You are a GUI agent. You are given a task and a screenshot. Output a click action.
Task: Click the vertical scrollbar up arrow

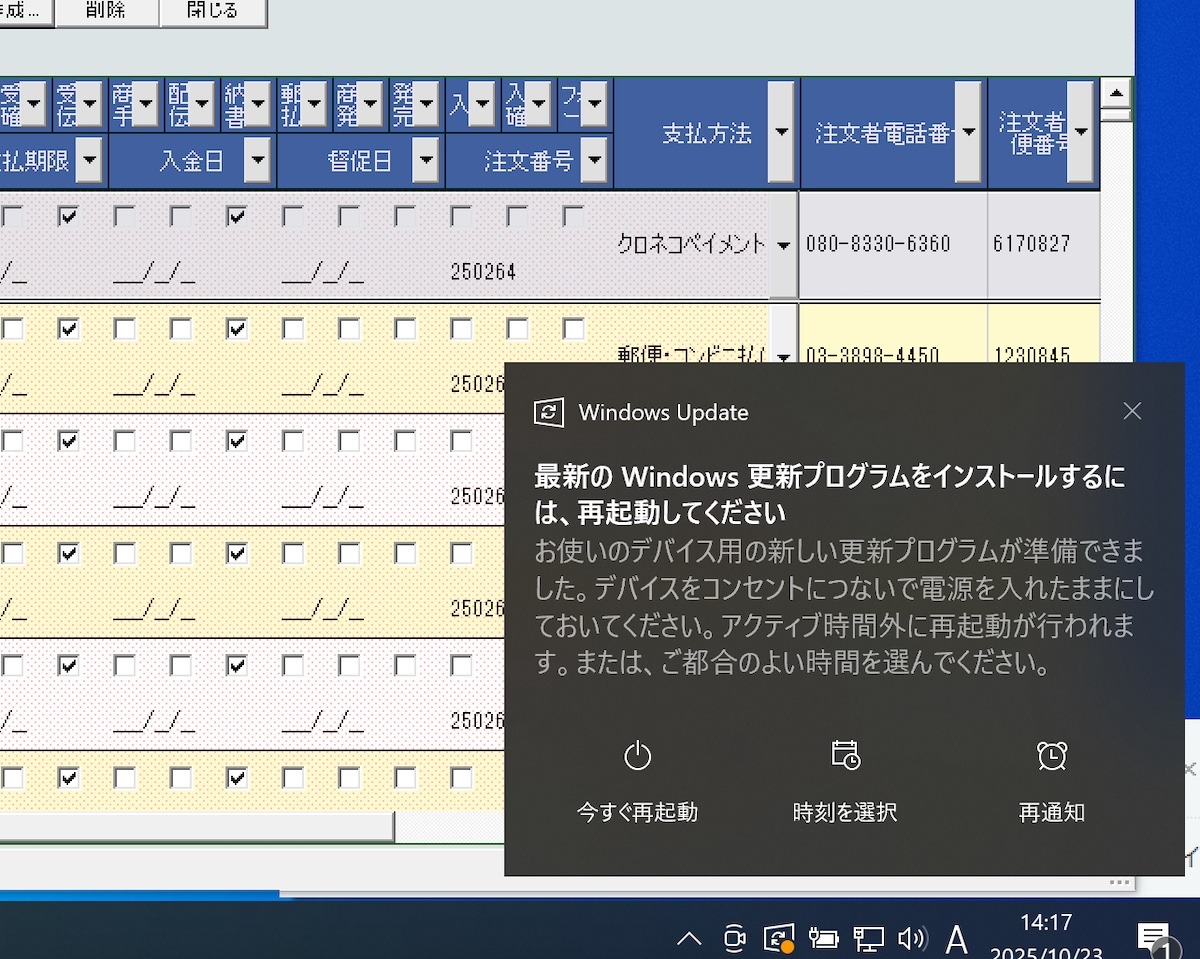tap(1115, 94)
